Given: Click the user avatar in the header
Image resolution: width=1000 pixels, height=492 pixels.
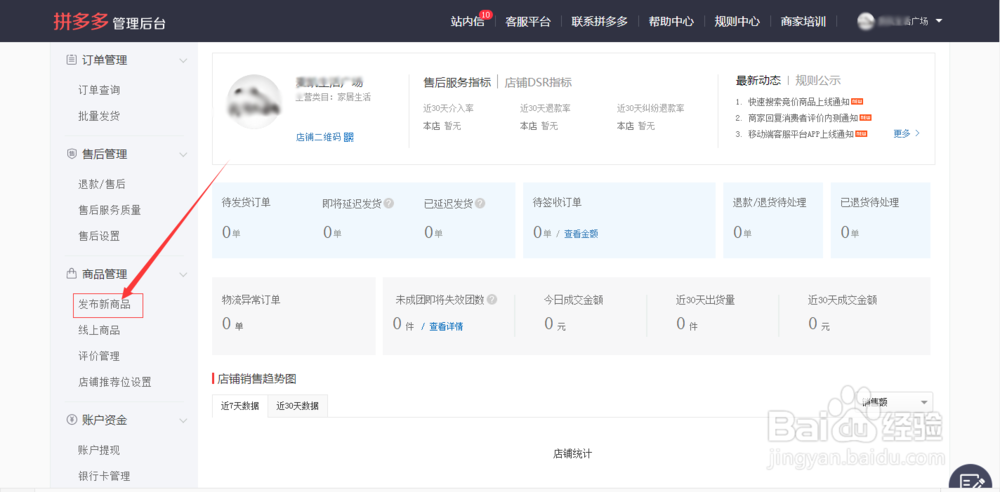Looking at the screenshot, I should coord(865,21).
